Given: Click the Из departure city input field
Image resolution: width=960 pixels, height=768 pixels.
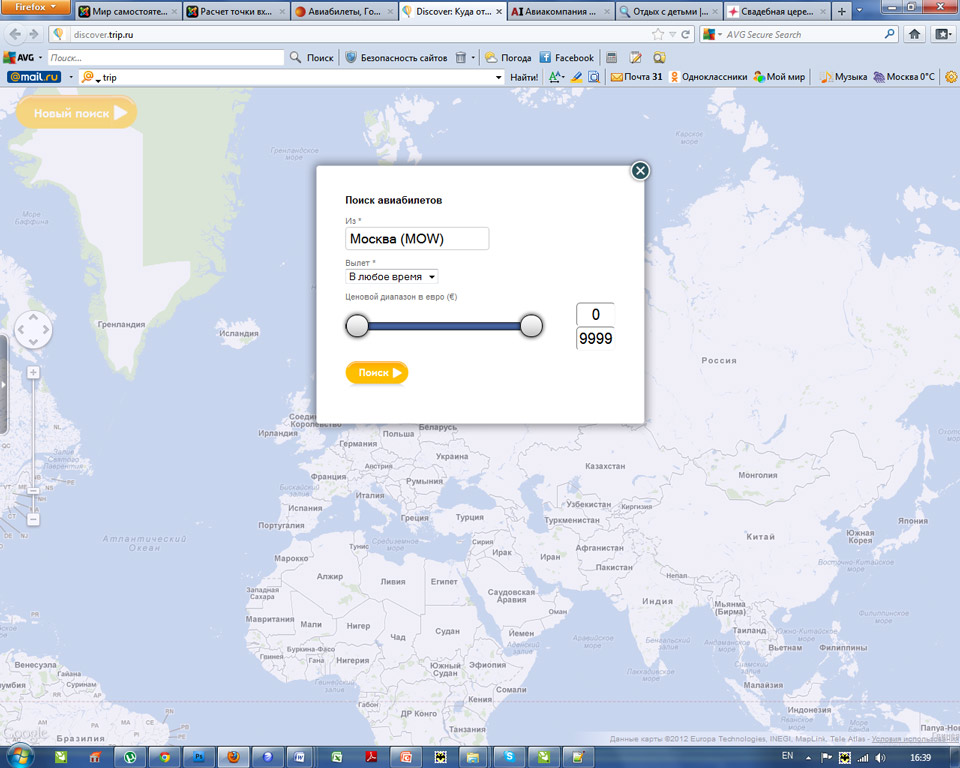Looking at the screenshot, I should [x=417, y=238].
